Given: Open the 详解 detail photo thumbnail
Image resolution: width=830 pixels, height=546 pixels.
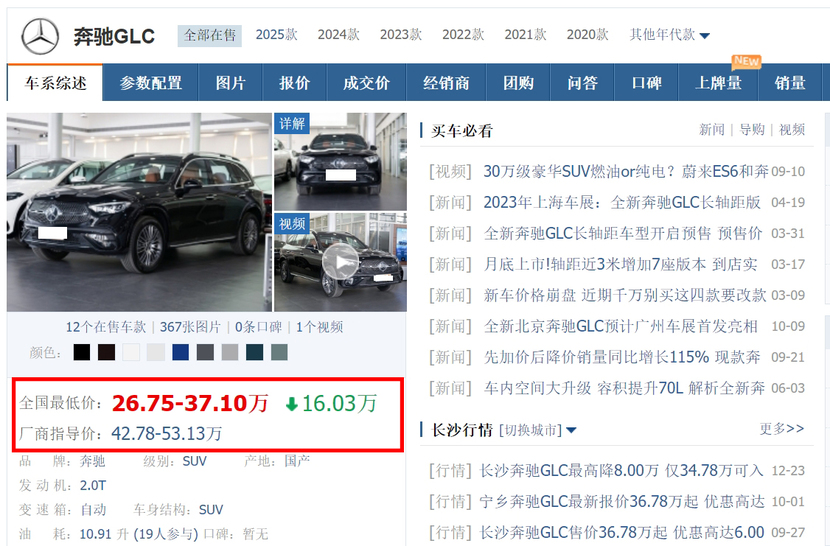Looking at the screenshot, I should pyautogui.click(x=340, y=162).
